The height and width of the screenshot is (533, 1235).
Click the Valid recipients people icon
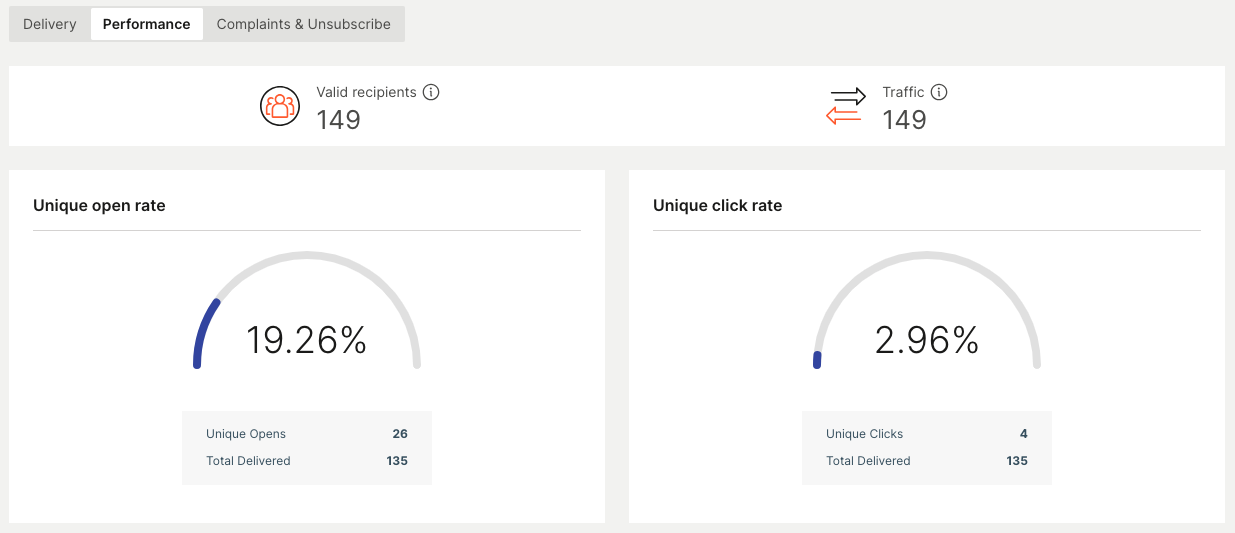pos(280,106)
